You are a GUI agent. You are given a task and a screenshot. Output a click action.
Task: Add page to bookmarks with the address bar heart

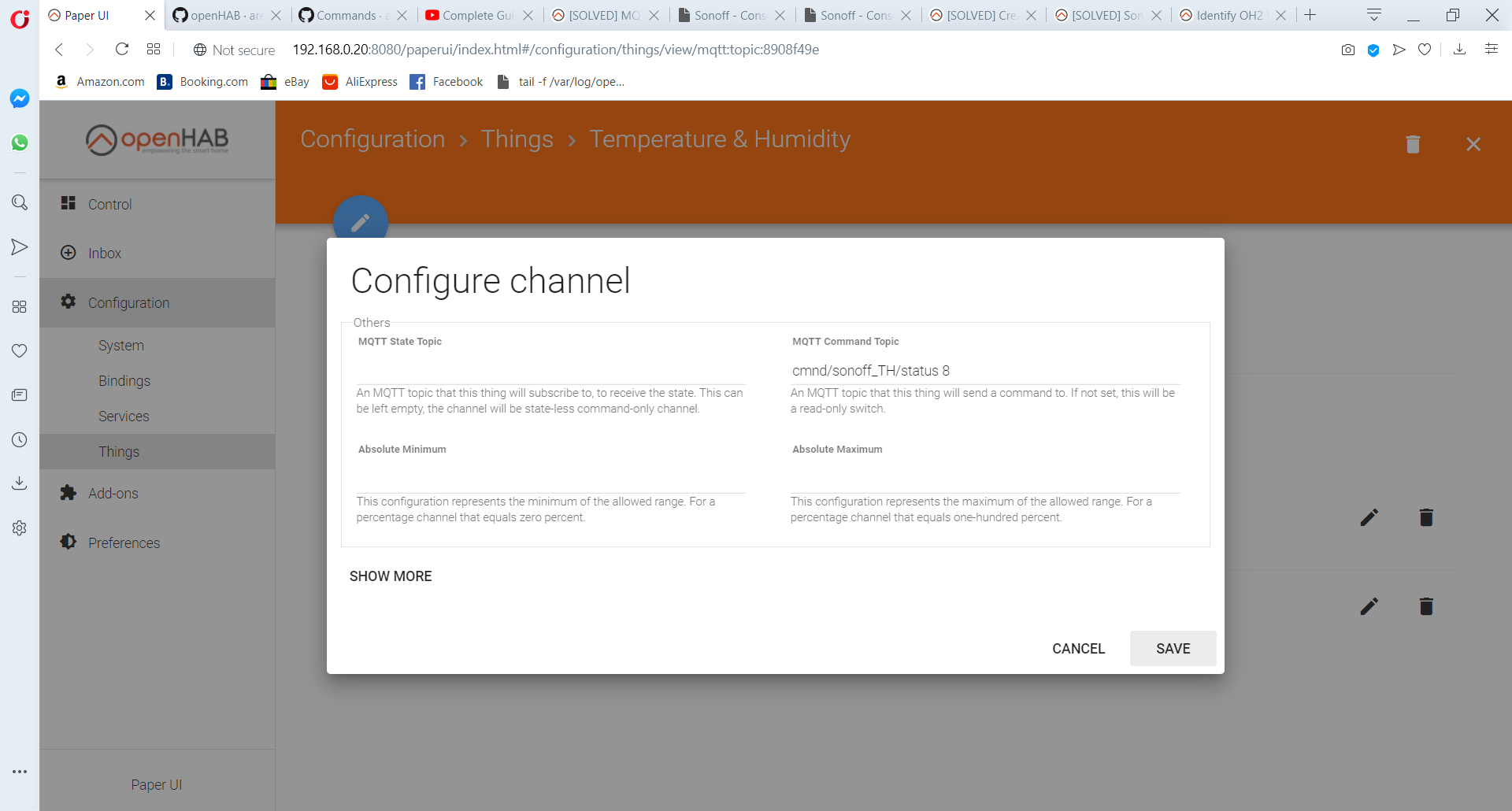[1425, 50]
